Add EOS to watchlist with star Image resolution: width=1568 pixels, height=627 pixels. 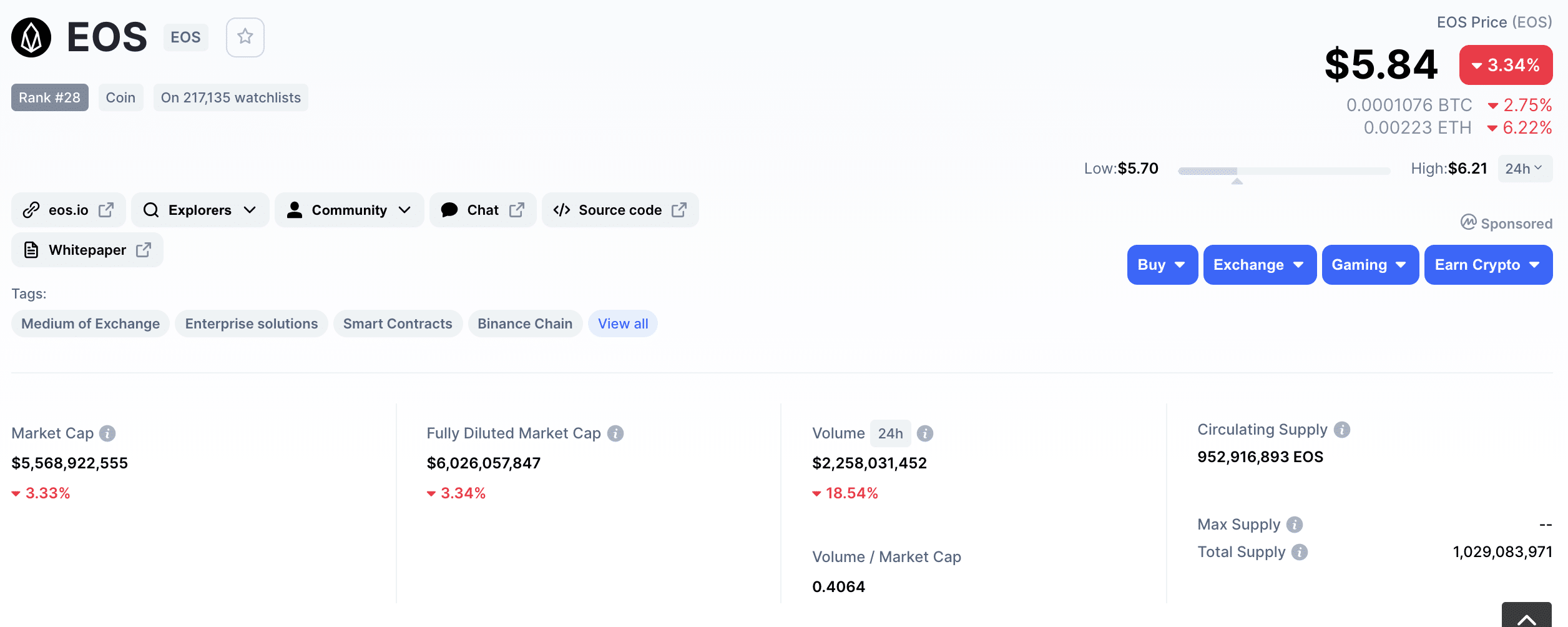[x=245, y=37]
